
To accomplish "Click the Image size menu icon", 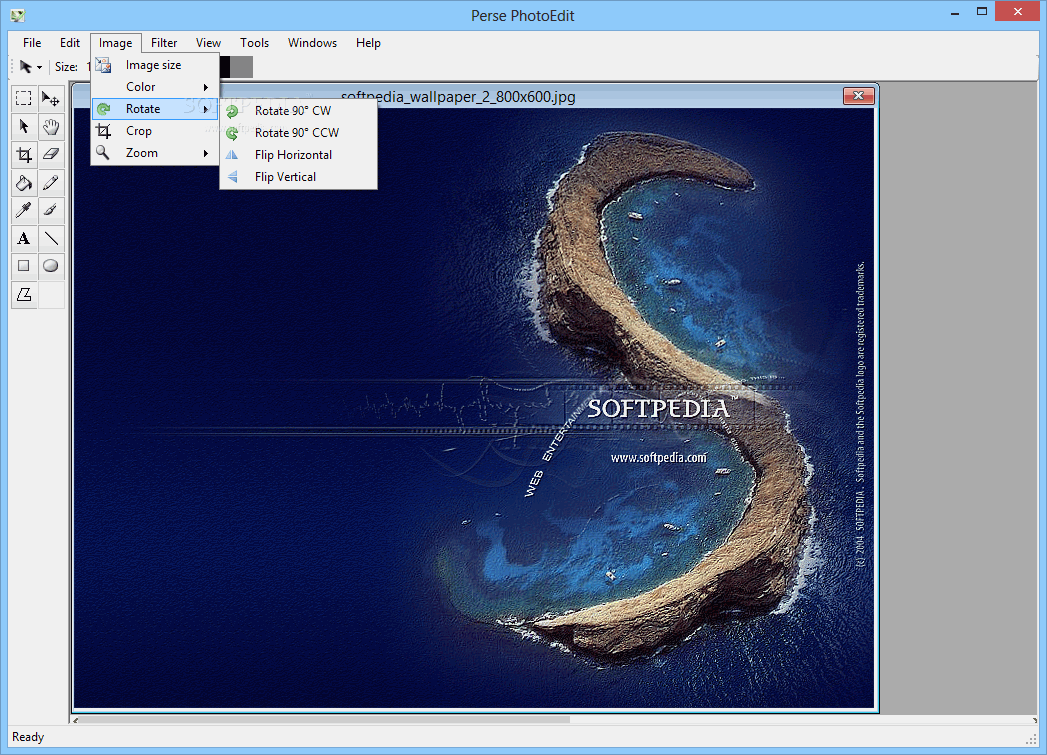I will pos(103,65).
